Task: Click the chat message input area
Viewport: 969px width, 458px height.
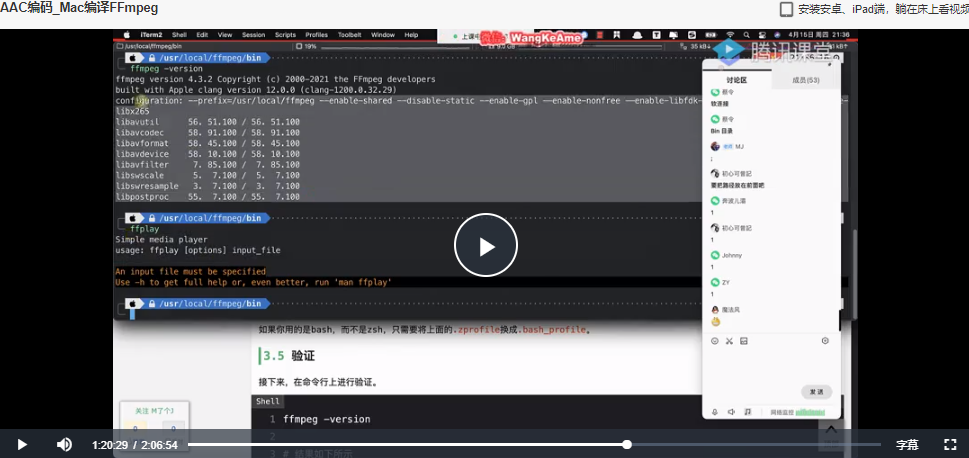Action: [771, 365]
